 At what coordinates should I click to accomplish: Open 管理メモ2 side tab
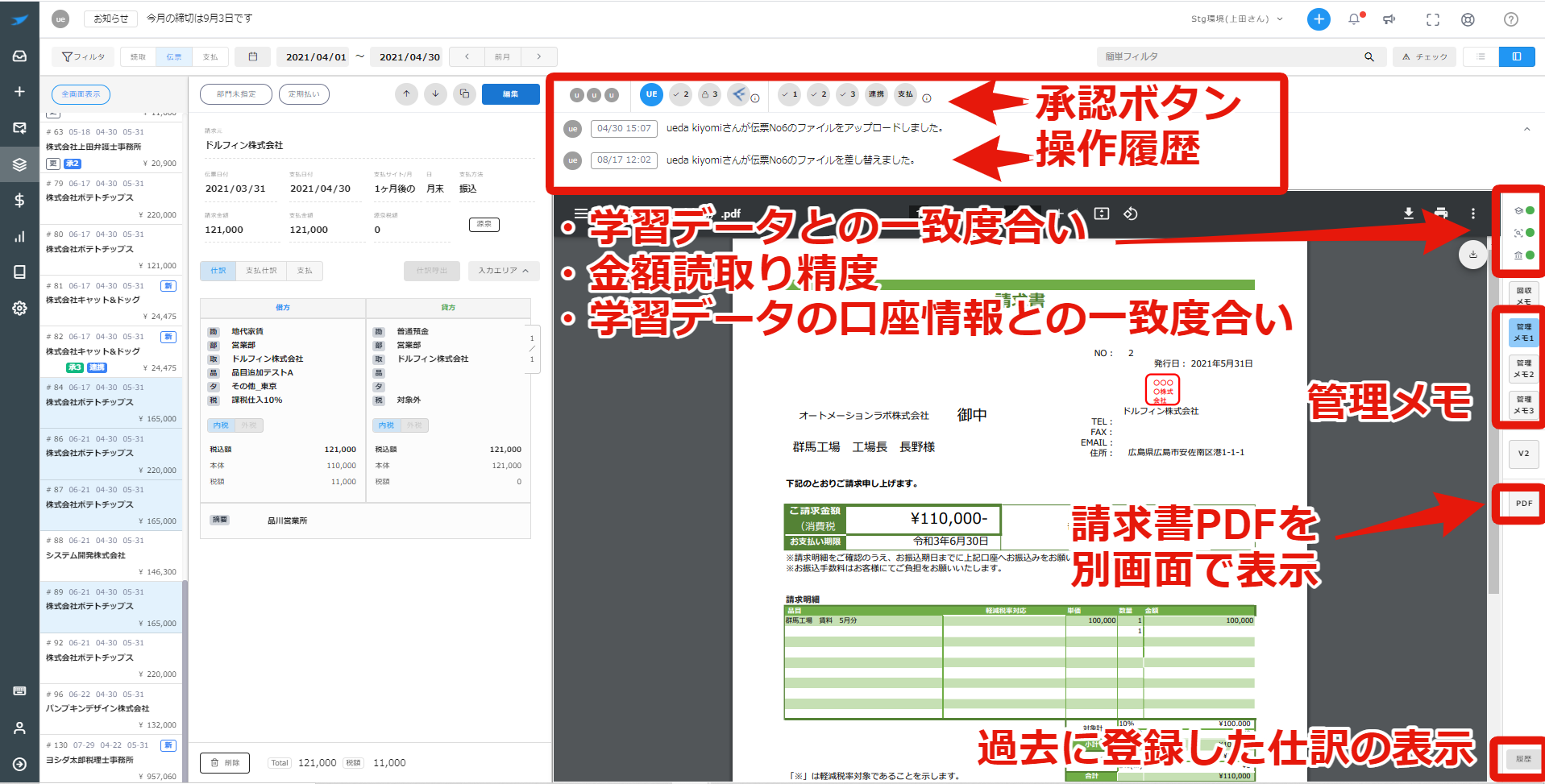pyautogui.click(x=1523, y=369)
